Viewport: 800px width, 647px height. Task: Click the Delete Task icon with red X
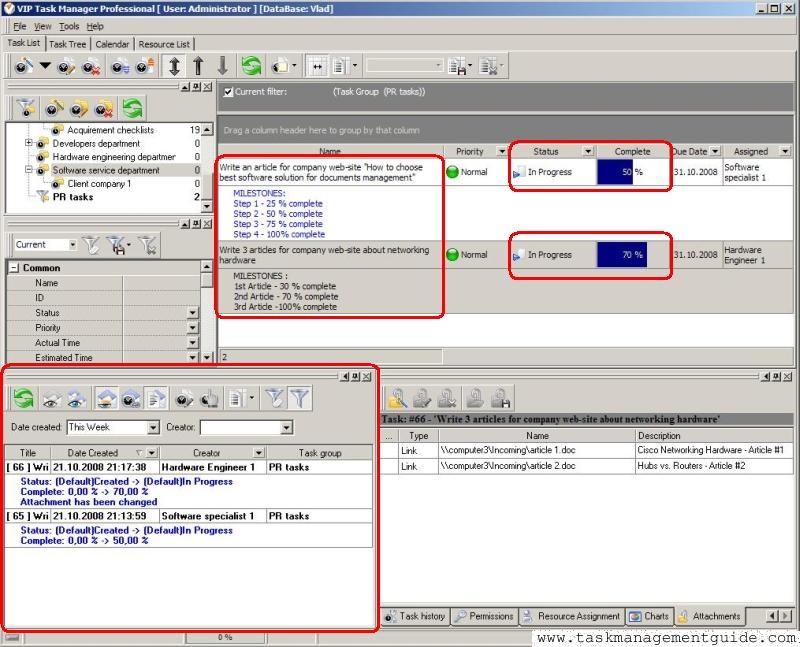92,66
